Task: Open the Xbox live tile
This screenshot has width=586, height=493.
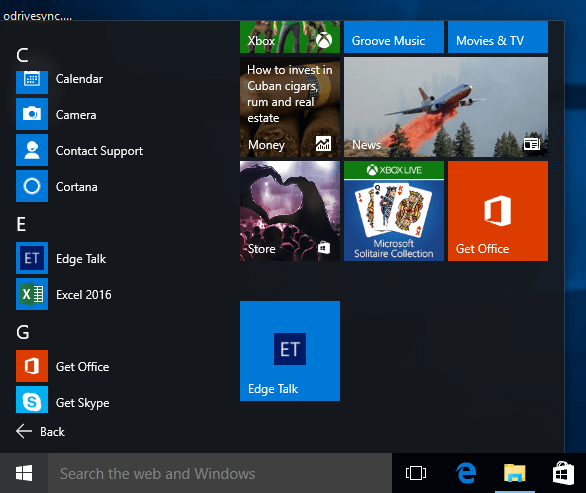Action: (x=290, y=37)
